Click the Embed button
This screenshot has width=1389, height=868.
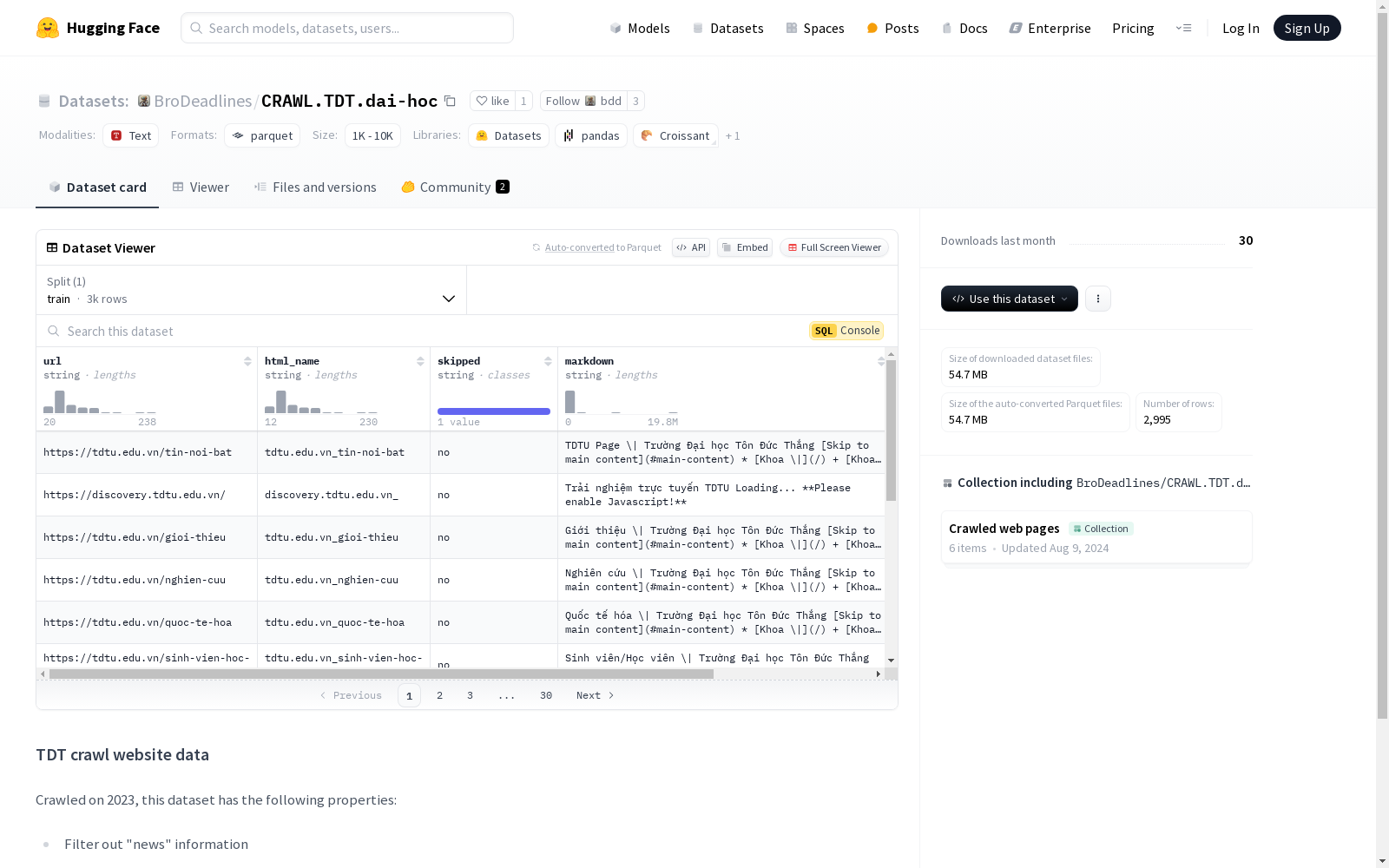click(745, 247)
